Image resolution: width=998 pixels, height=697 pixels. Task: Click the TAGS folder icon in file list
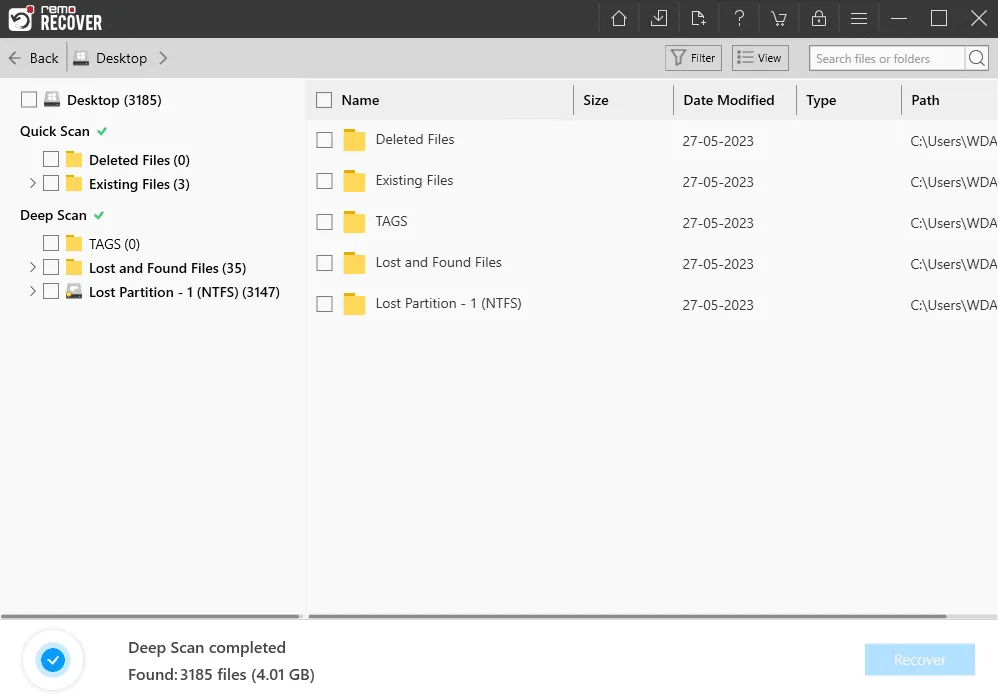354,222
